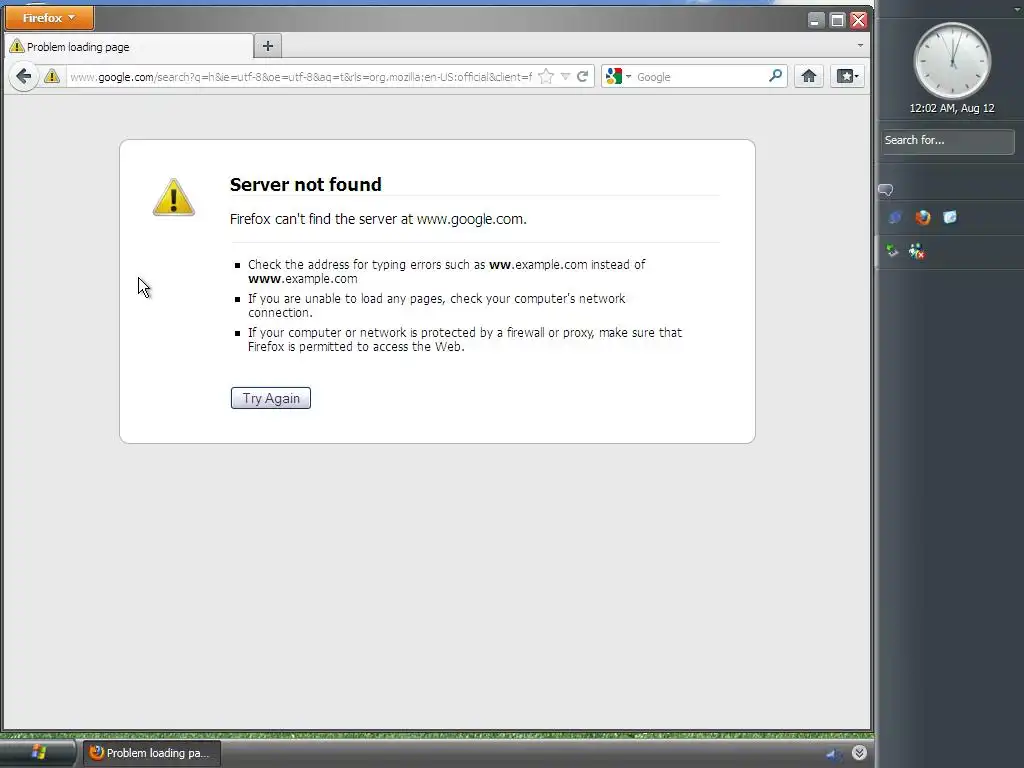Minimize the Firefox window
Screen dimensions: 1024x768
pos(815,20)
